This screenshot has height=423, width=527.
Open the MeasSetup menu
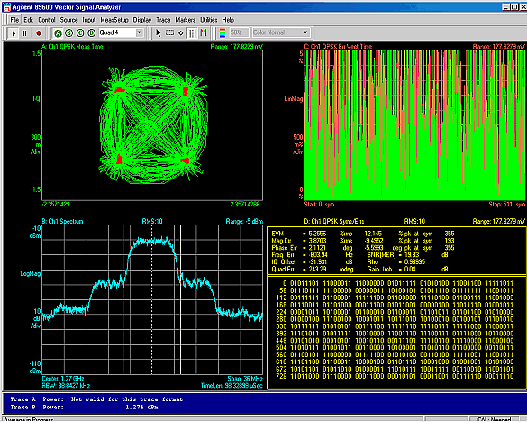(x=114, y=20)
